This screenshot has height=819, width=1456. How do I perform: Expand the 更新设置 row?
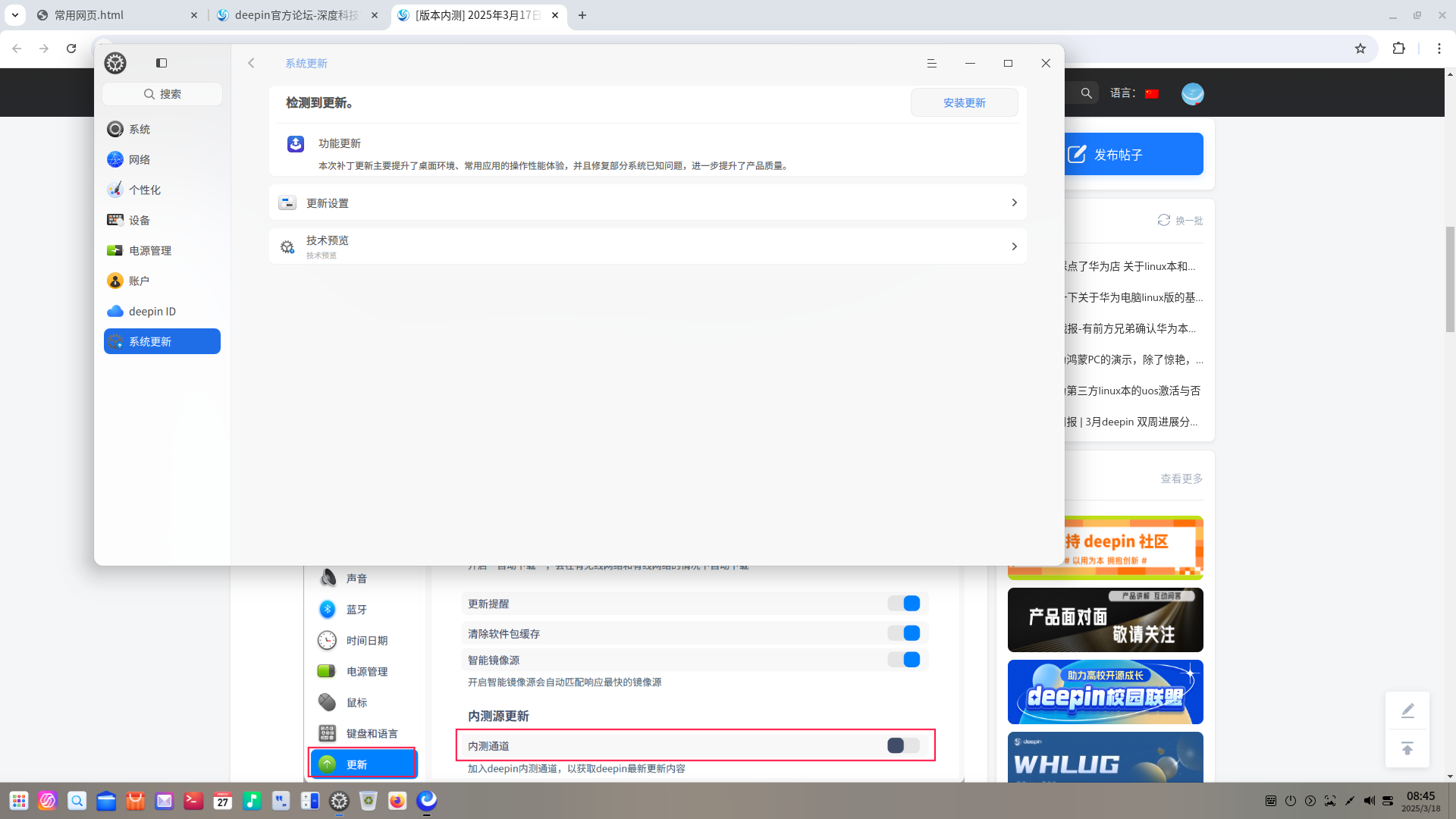[648, 202]
